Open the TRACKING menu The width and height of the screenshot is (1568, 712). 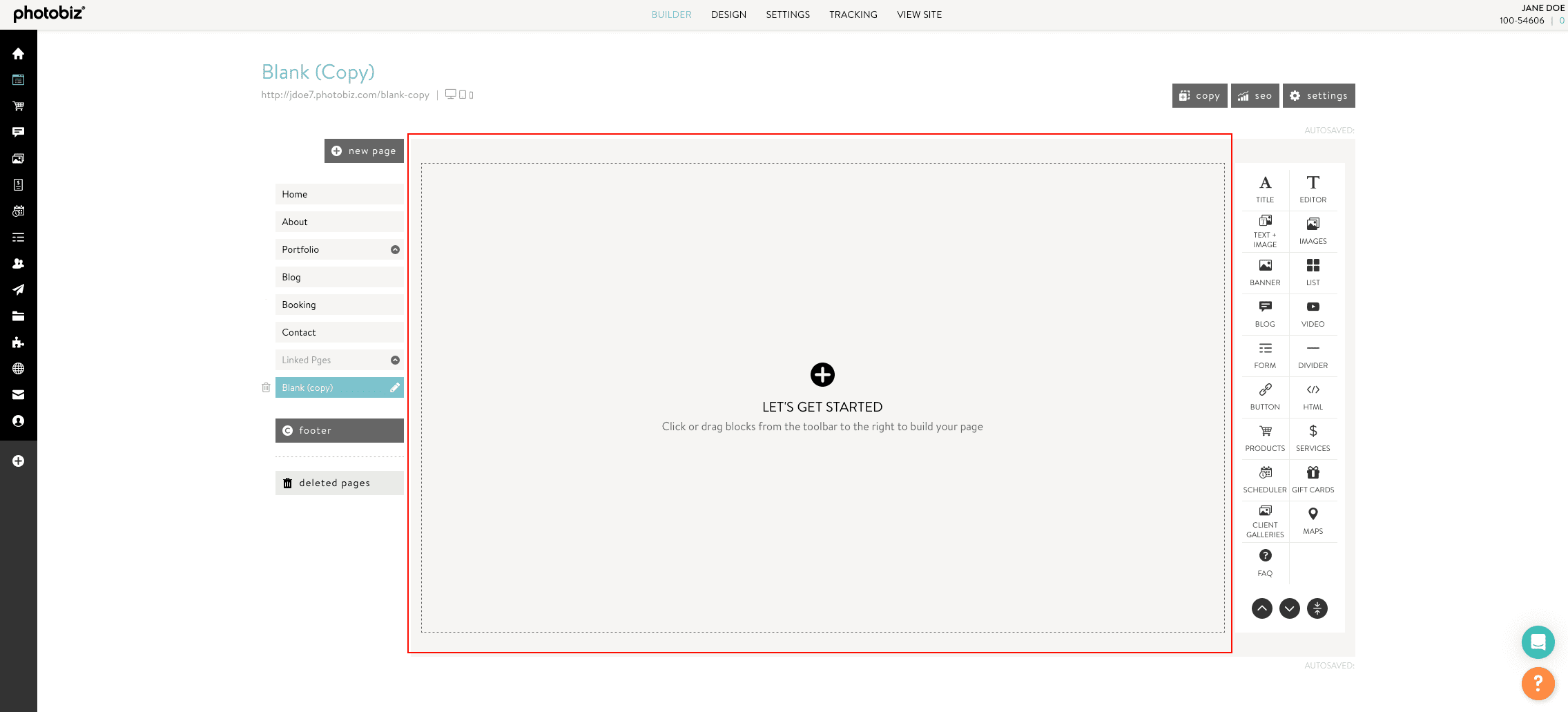point(853,15)
